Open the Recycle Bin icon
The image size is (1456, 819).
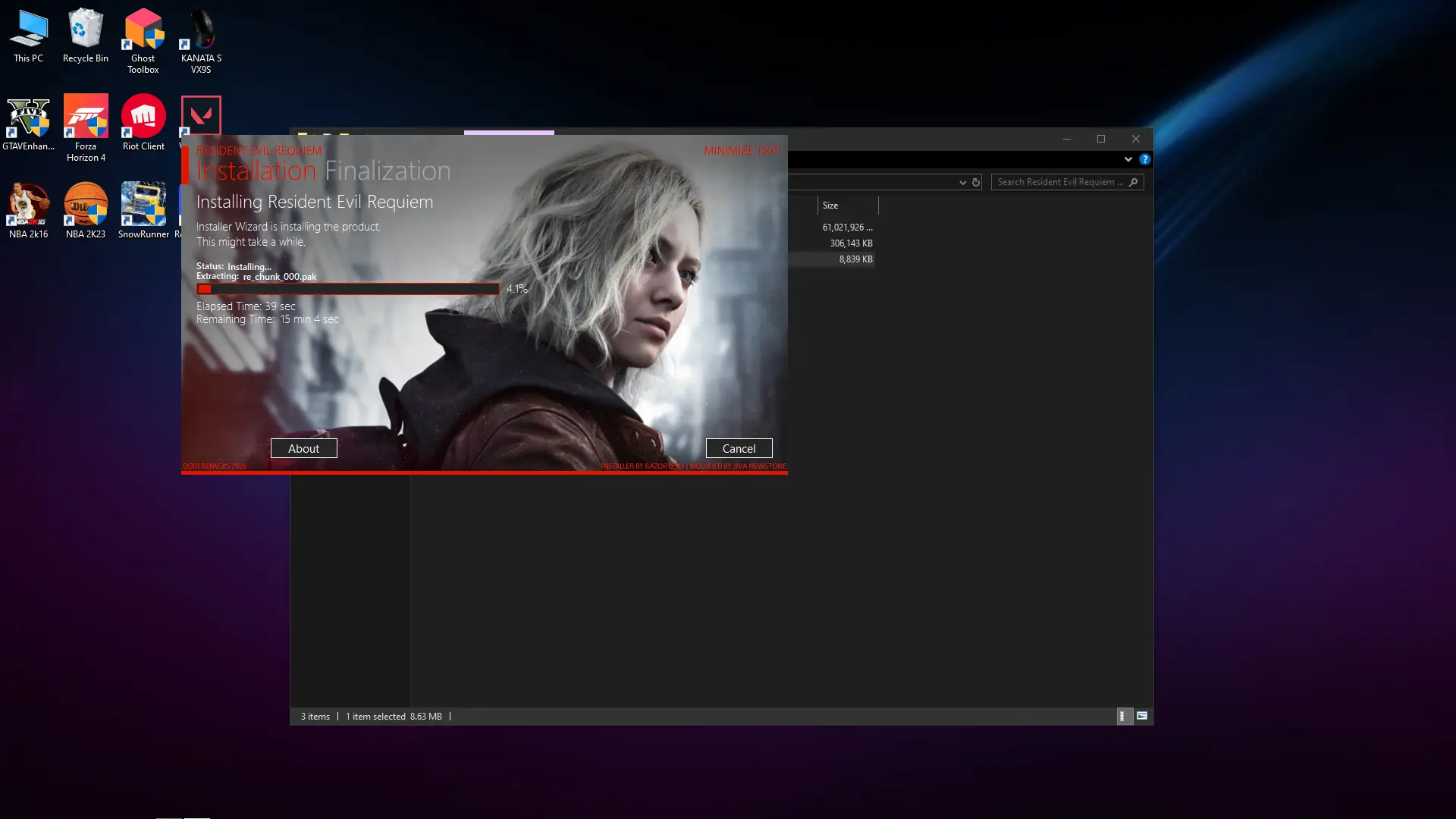[86, 36]
